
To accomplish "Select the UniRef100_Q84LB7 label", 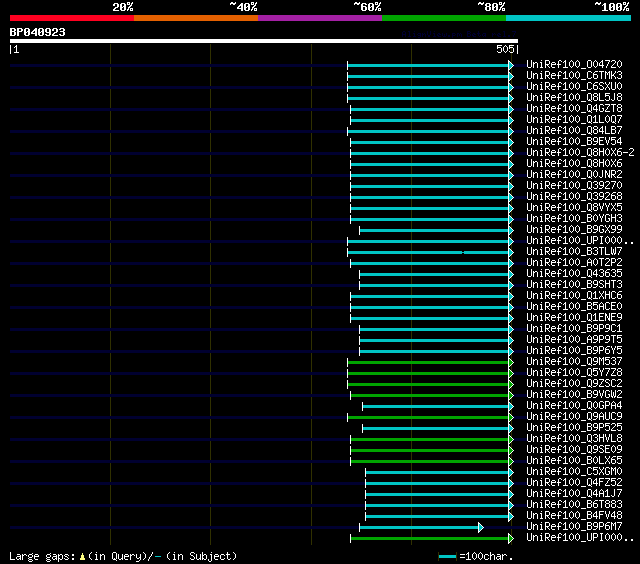I will coord(574,131).
